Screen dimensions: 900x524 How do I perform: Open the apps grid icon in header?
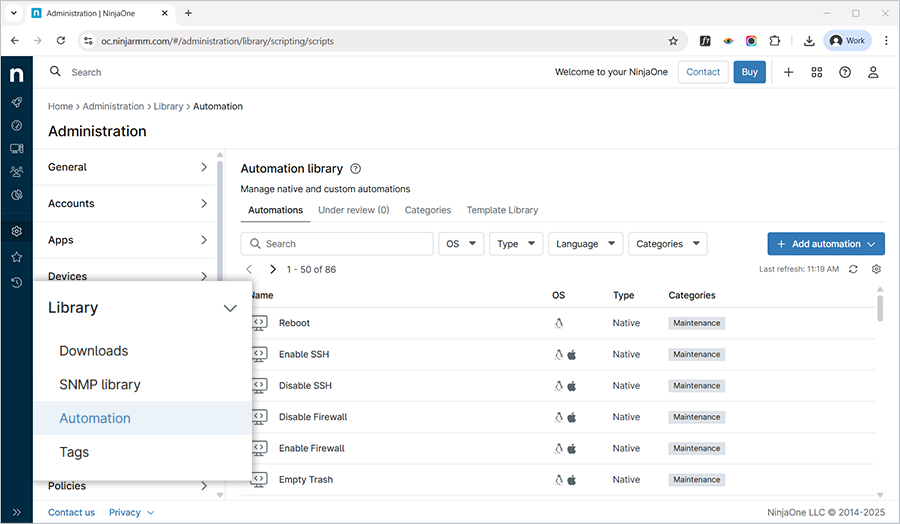point(817,72)
